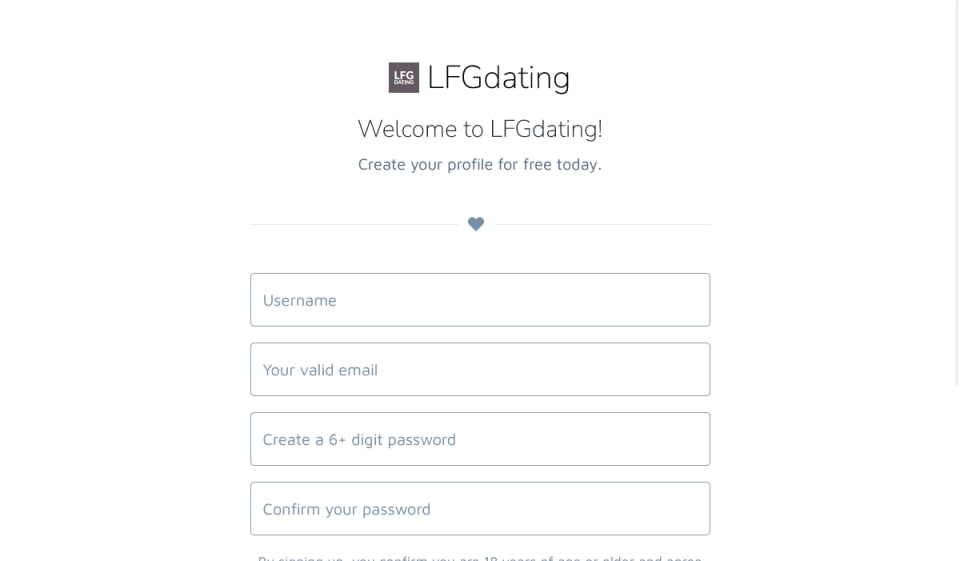Click the word 'email' in the email placeholder

tap(357, 370)
